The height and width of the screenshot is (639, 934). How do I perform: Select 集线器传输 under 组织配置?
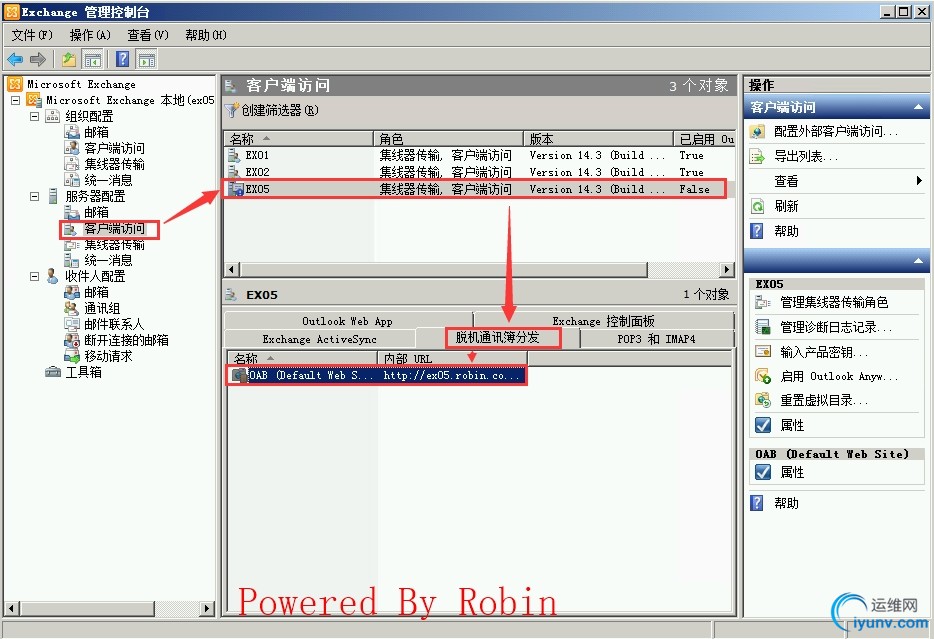point(114,164)
